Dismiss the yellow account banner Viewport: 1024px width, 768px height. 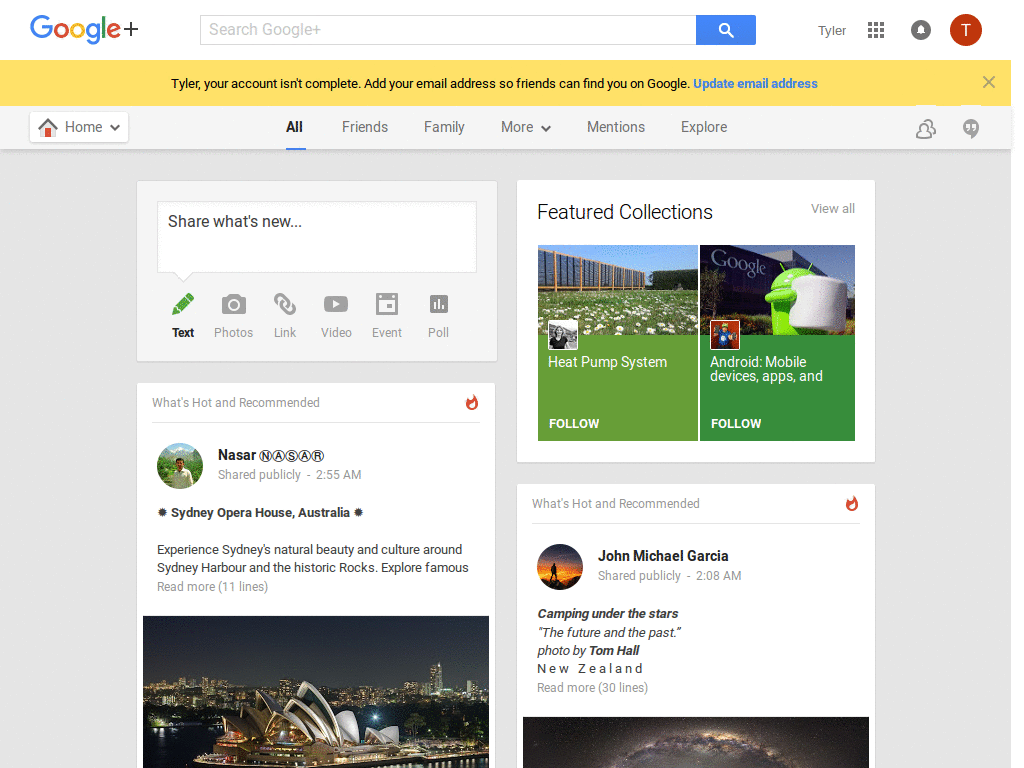pyautogui.click(x=989, y=82)
